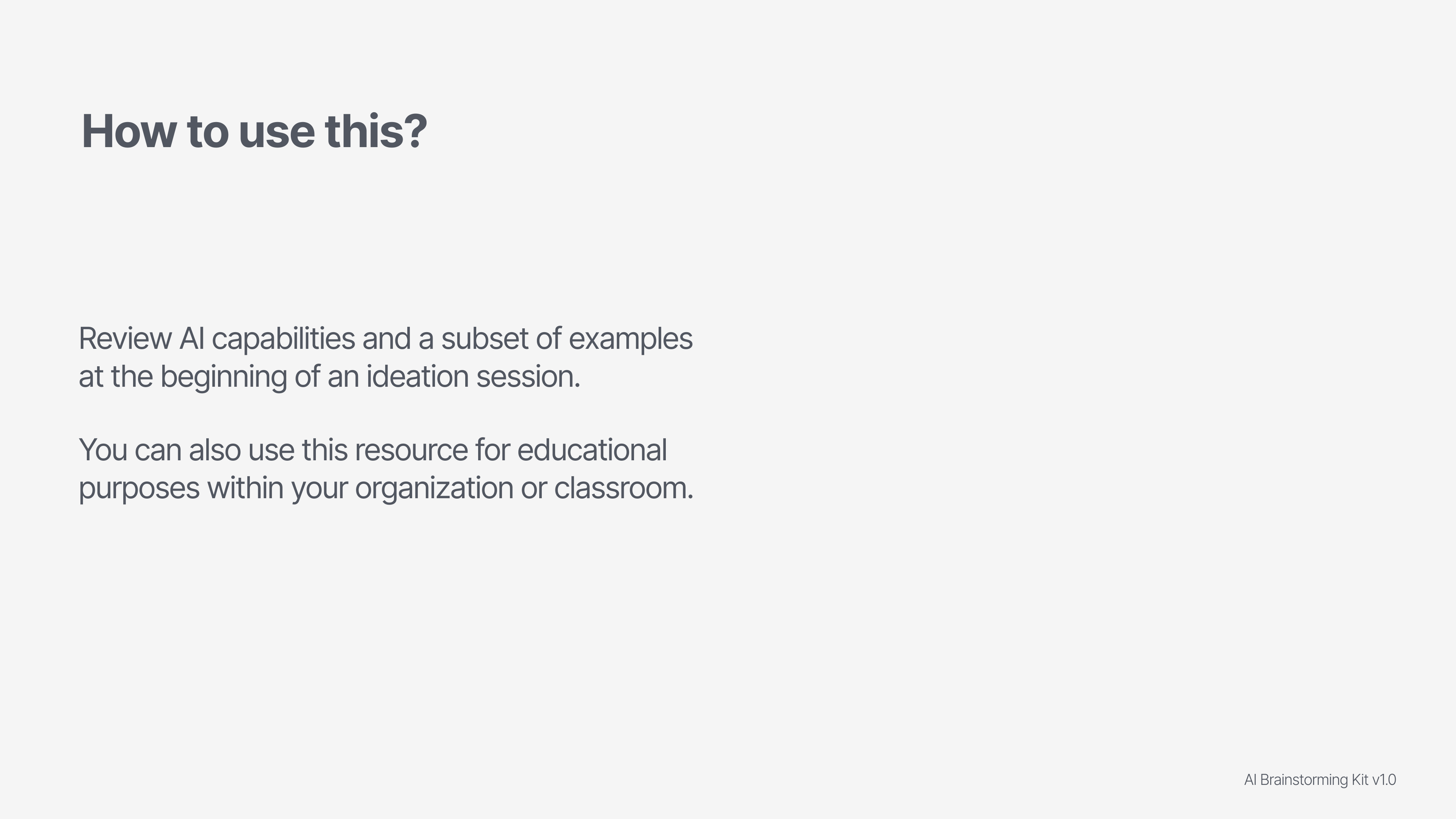Click the "v1.0" version text in the footer
1456x819 pixels.
[x=1384, y=780]
